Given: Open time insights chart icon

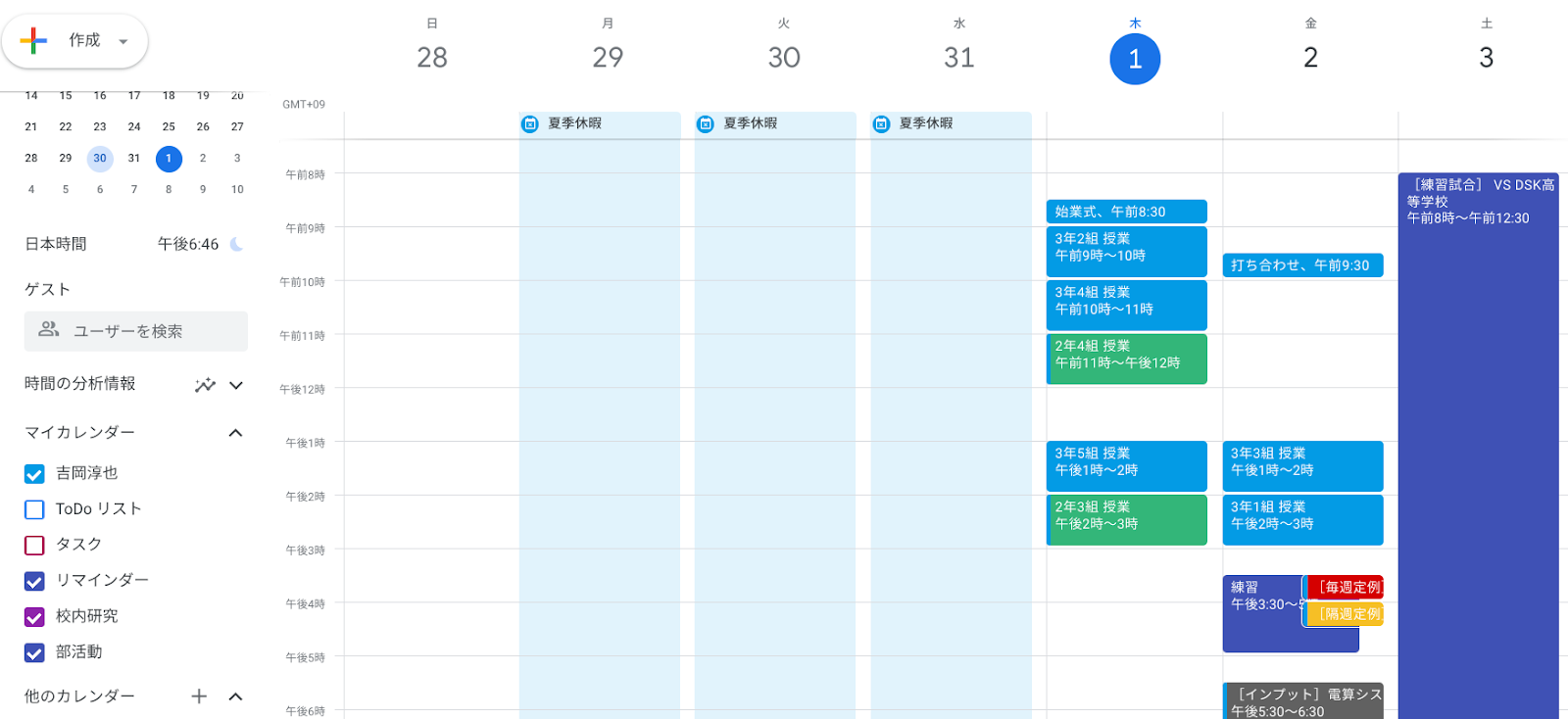Looking at the screenshot, I should tap(205, 385).
